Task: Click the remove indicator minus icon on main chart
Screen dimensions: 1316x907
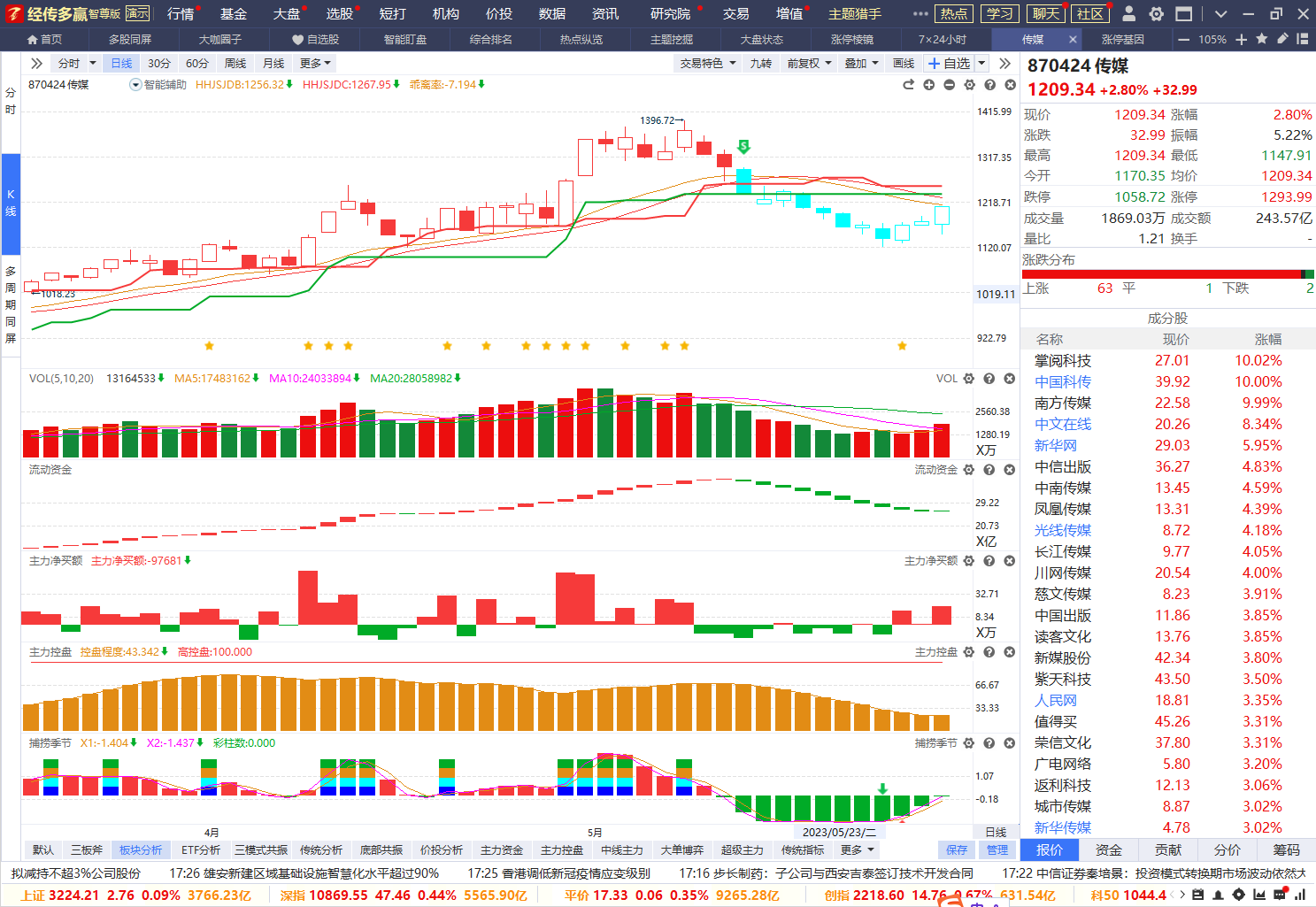Action: click(x=949, y=85)
